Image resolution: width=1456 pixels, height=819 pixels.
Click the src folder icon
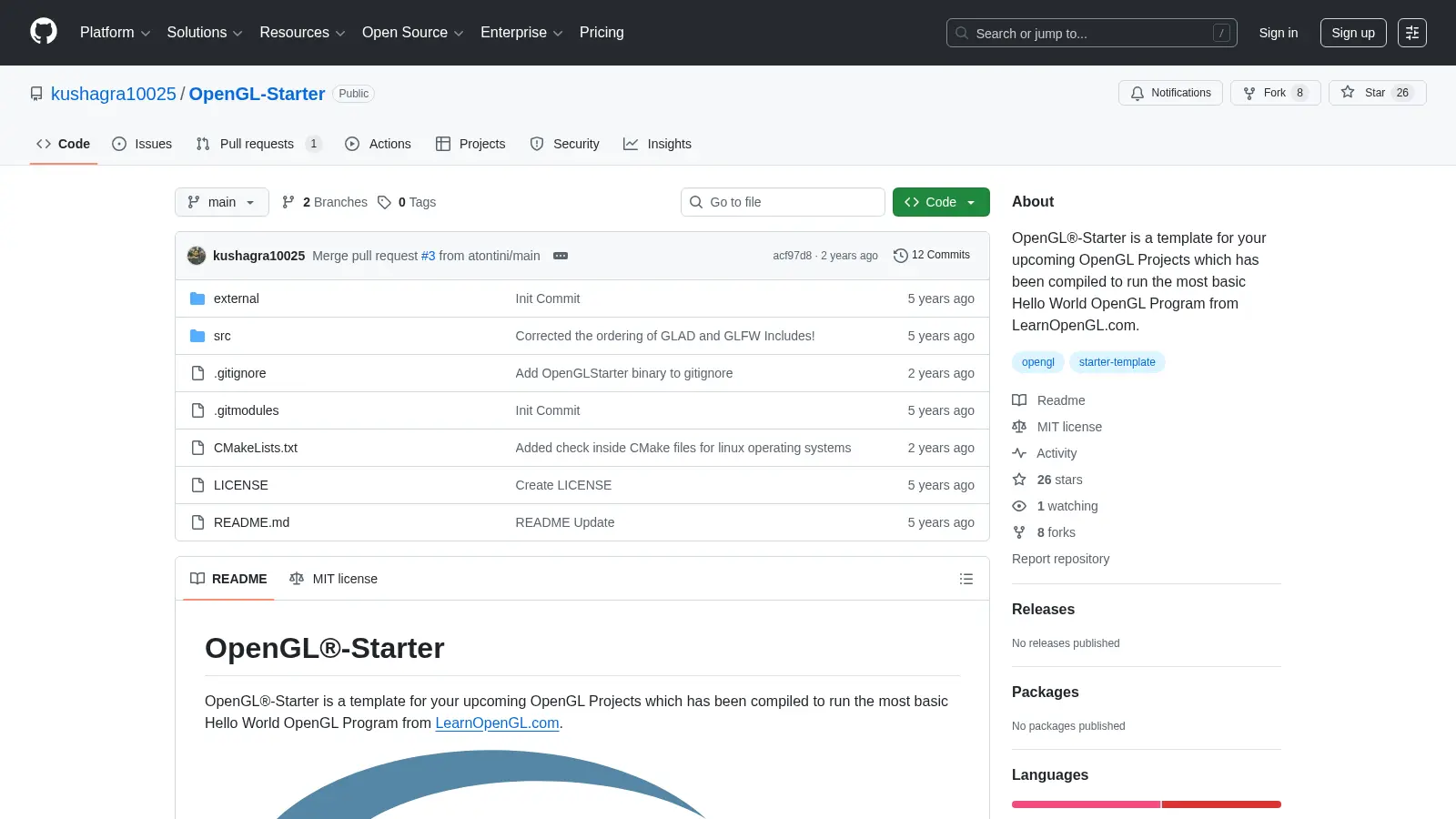point(197,336)
